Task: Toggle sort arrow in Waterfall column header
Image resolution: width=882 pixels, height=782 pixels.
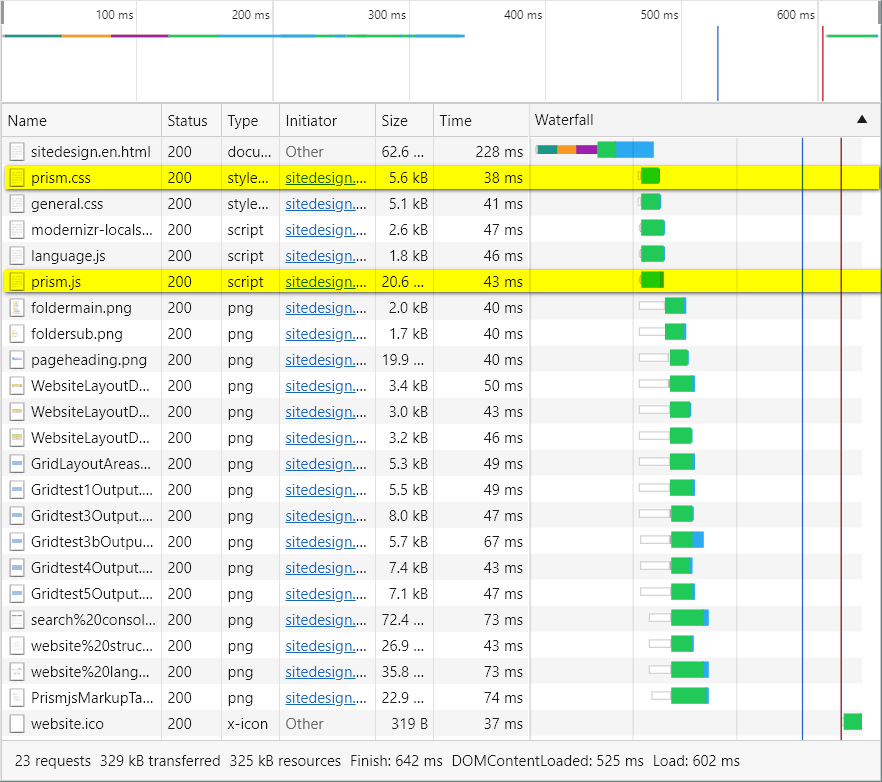Action: [862, 120]
